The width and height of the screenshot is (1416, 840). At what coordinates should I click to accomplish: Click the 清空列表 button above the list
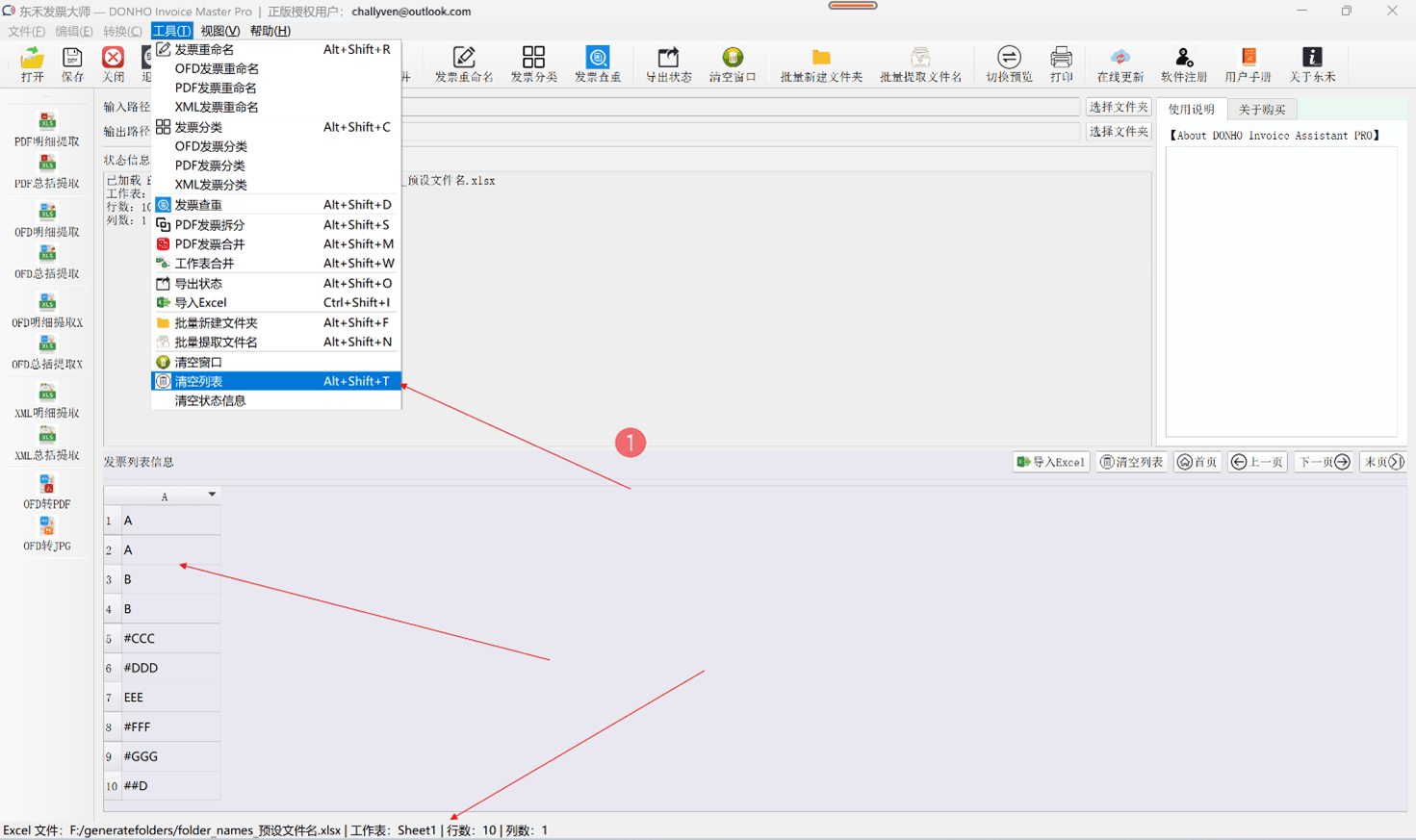point(1132,462)
